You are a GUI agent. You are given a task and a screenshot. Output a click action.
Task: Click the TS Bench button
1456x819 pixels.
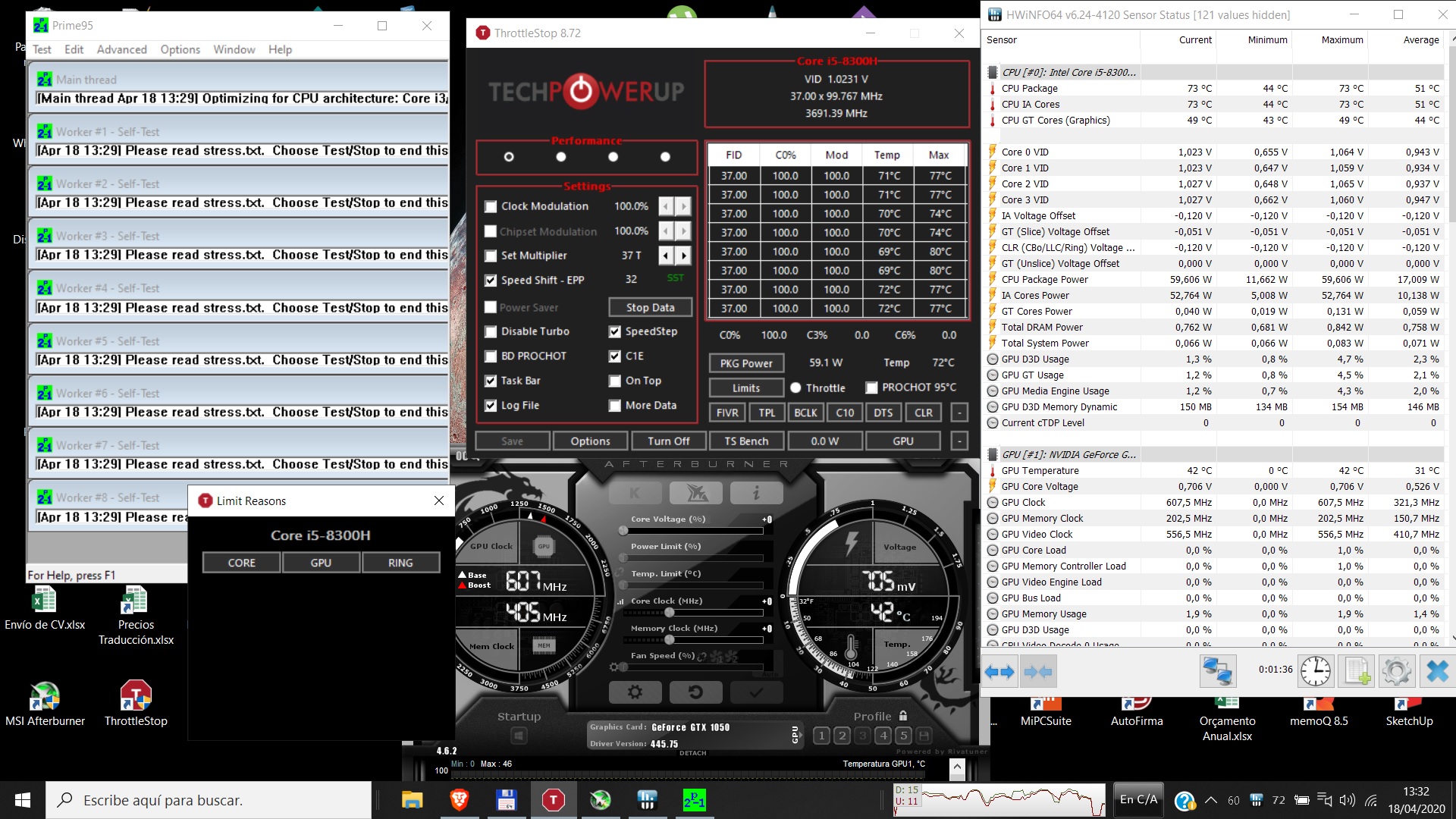click(x=745, y=441)
